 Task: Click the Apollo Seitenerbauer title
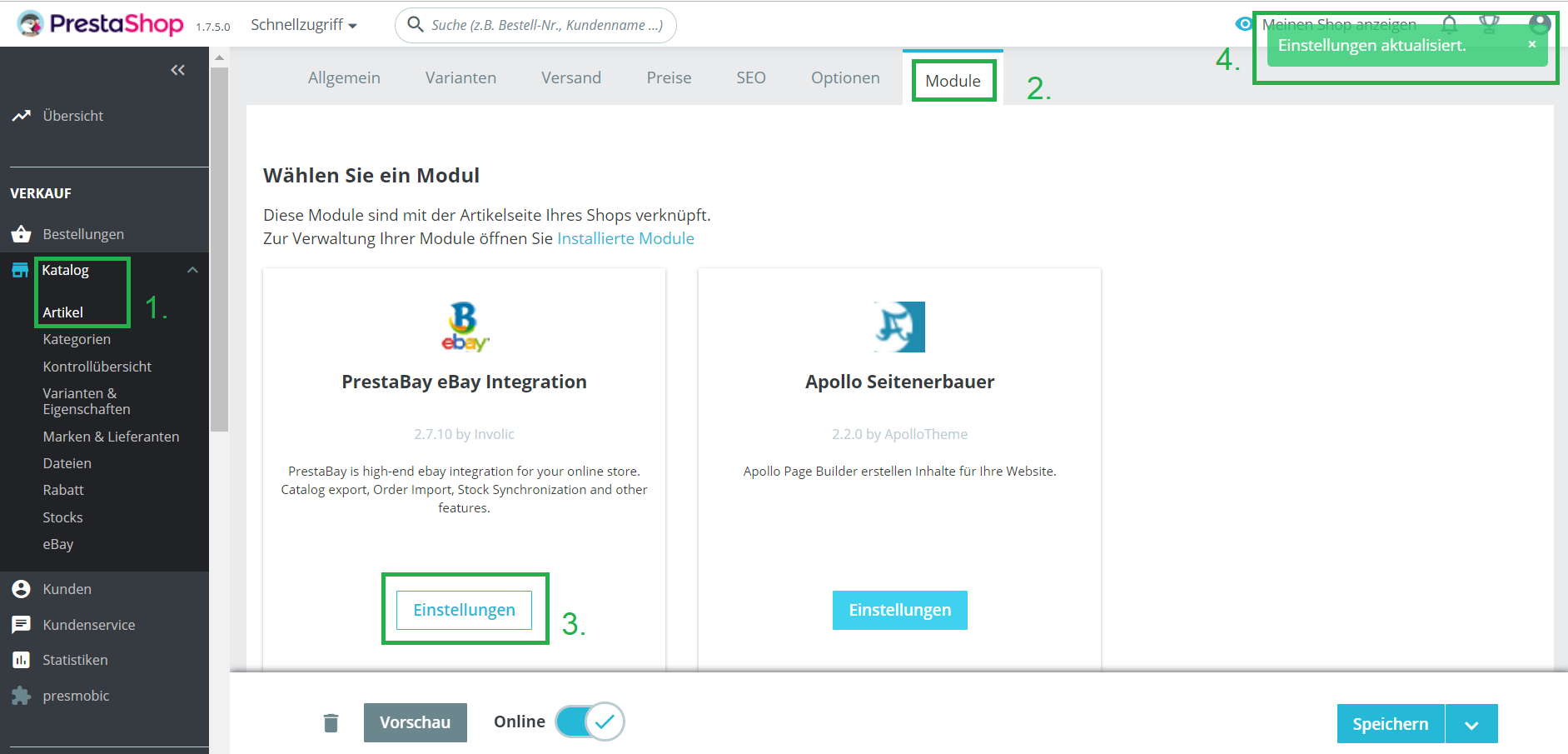[900, 382]
